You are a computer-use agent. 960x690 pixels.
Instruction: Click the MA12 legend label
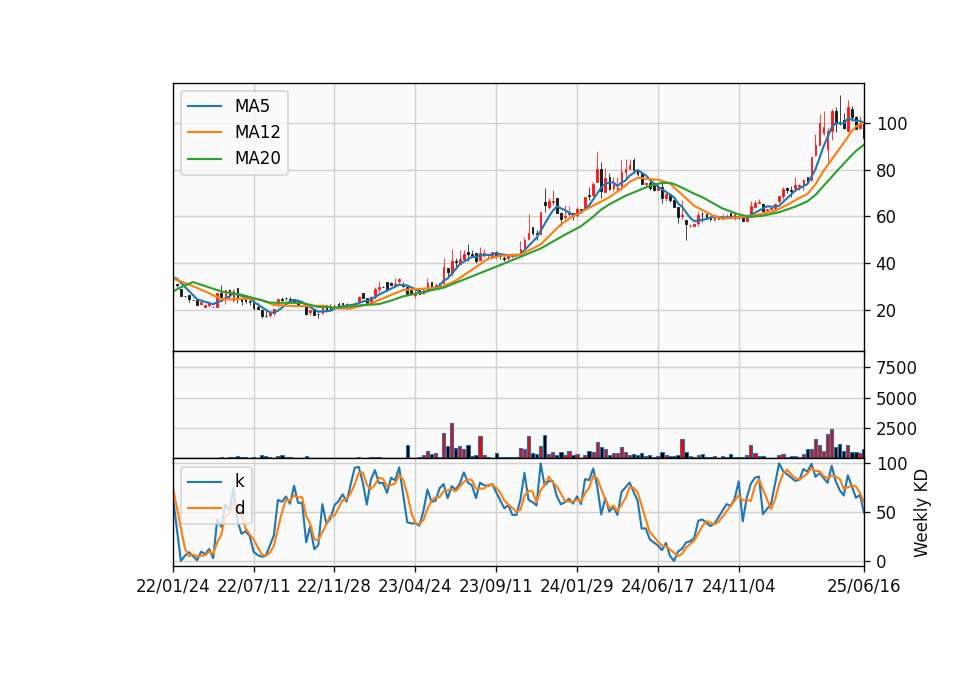pos(258,132)
